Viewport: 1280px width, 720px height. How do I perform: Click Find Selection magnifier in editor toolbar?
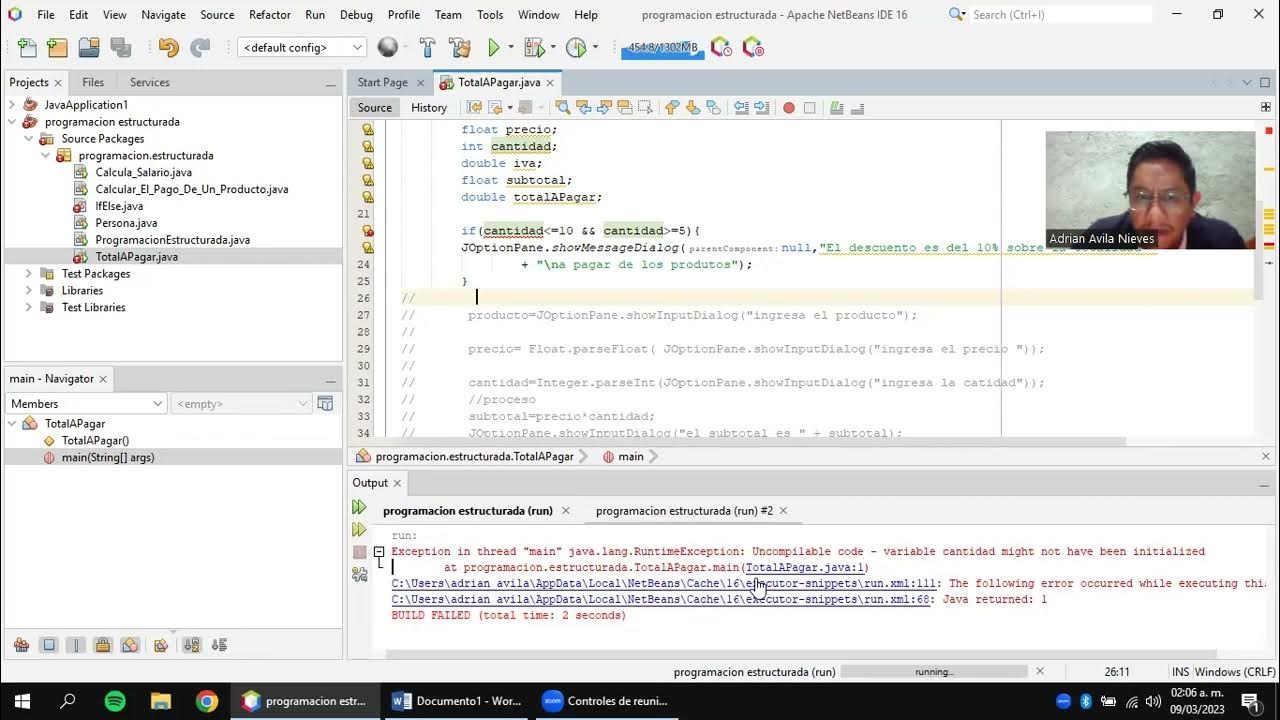coord(563,107)
